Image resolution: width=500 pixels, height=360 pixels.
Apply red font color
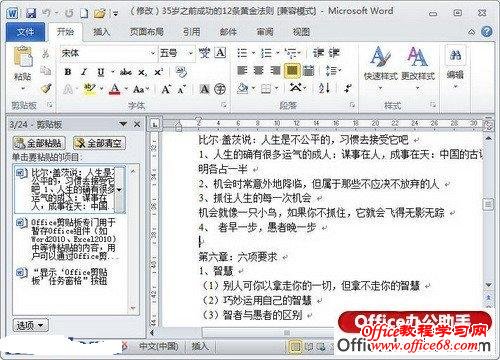pyautogui.click(x=115, y=89)
